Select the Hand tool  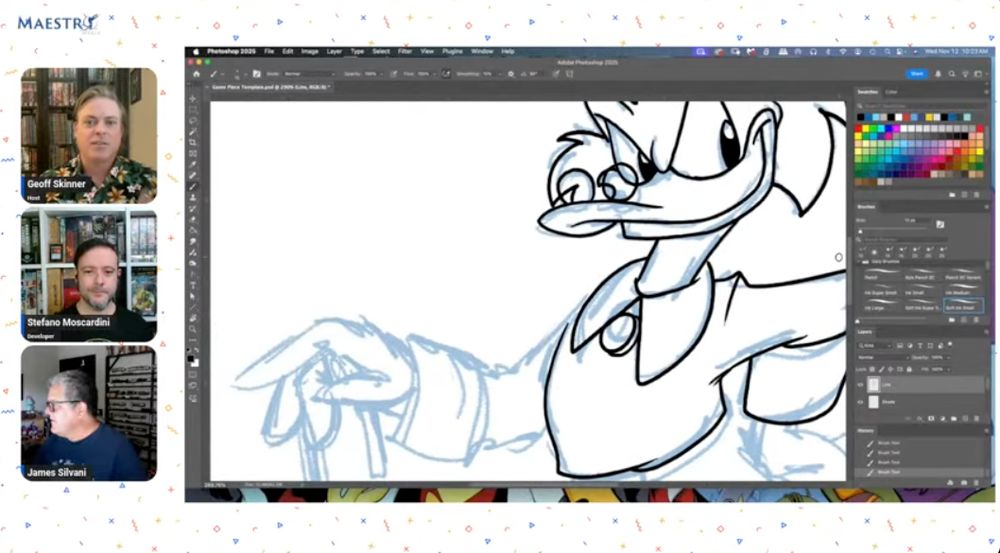click(x=193, y=318)
